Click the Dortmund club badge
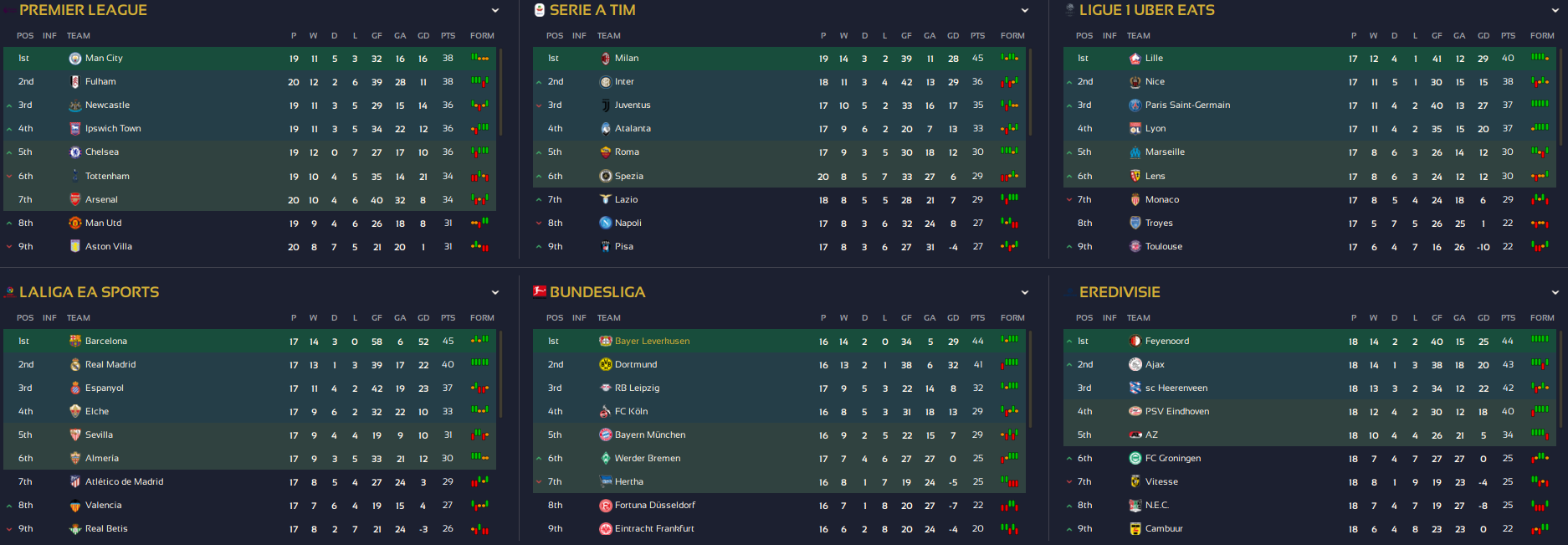 606,365
